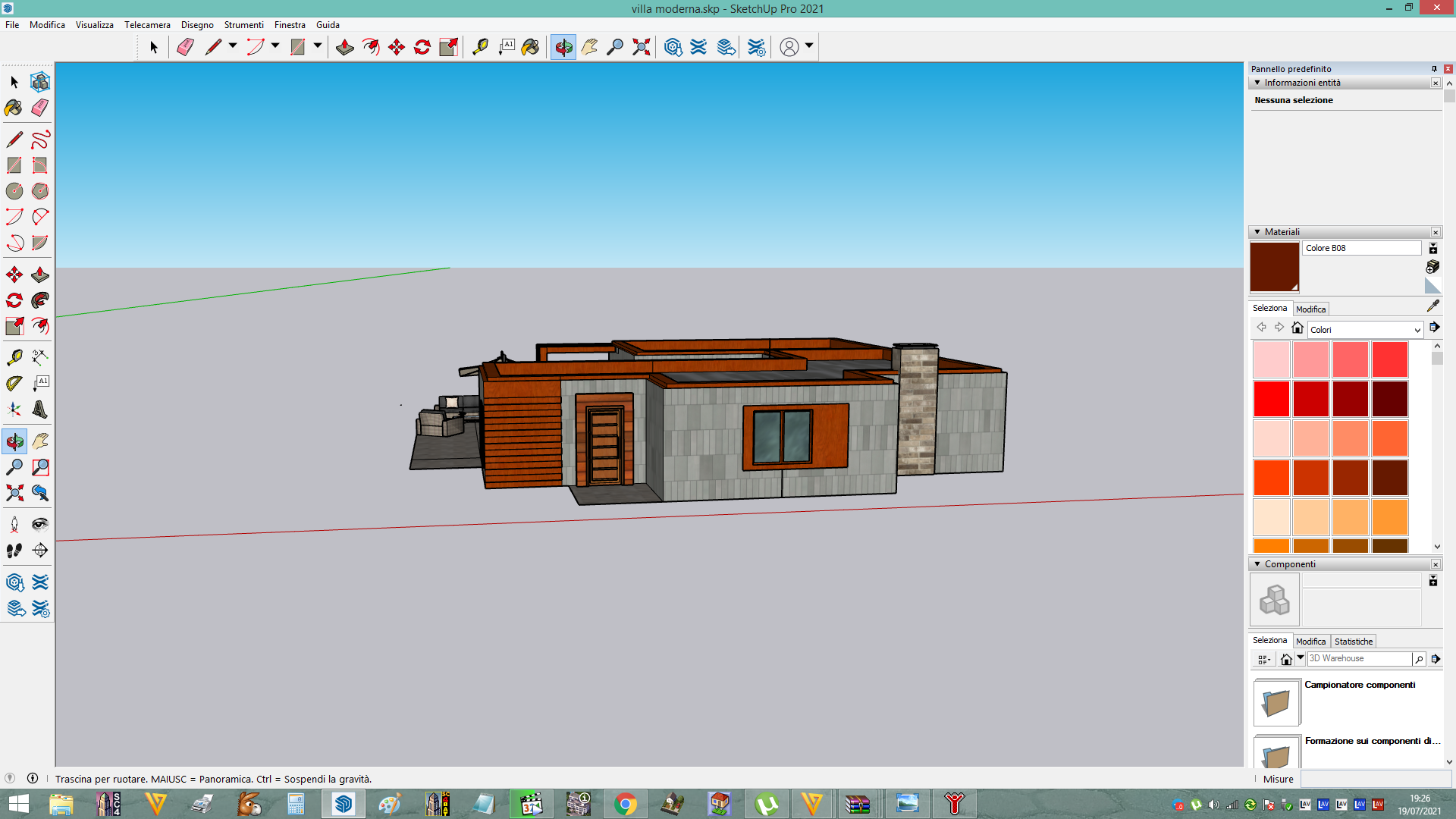This screenshot has height=819, width=1456.
Task: Open the Telecamera menu
Action: coord(147,25)
